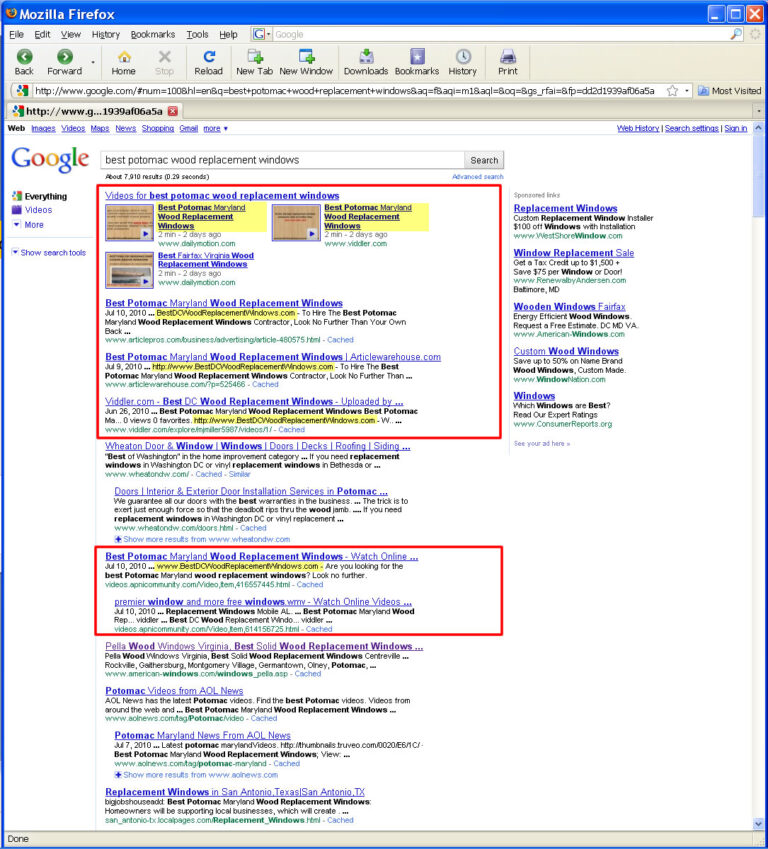Open the Bookmarks toolbar icon
The image size is (768, 849).
(x=417, y=56)
